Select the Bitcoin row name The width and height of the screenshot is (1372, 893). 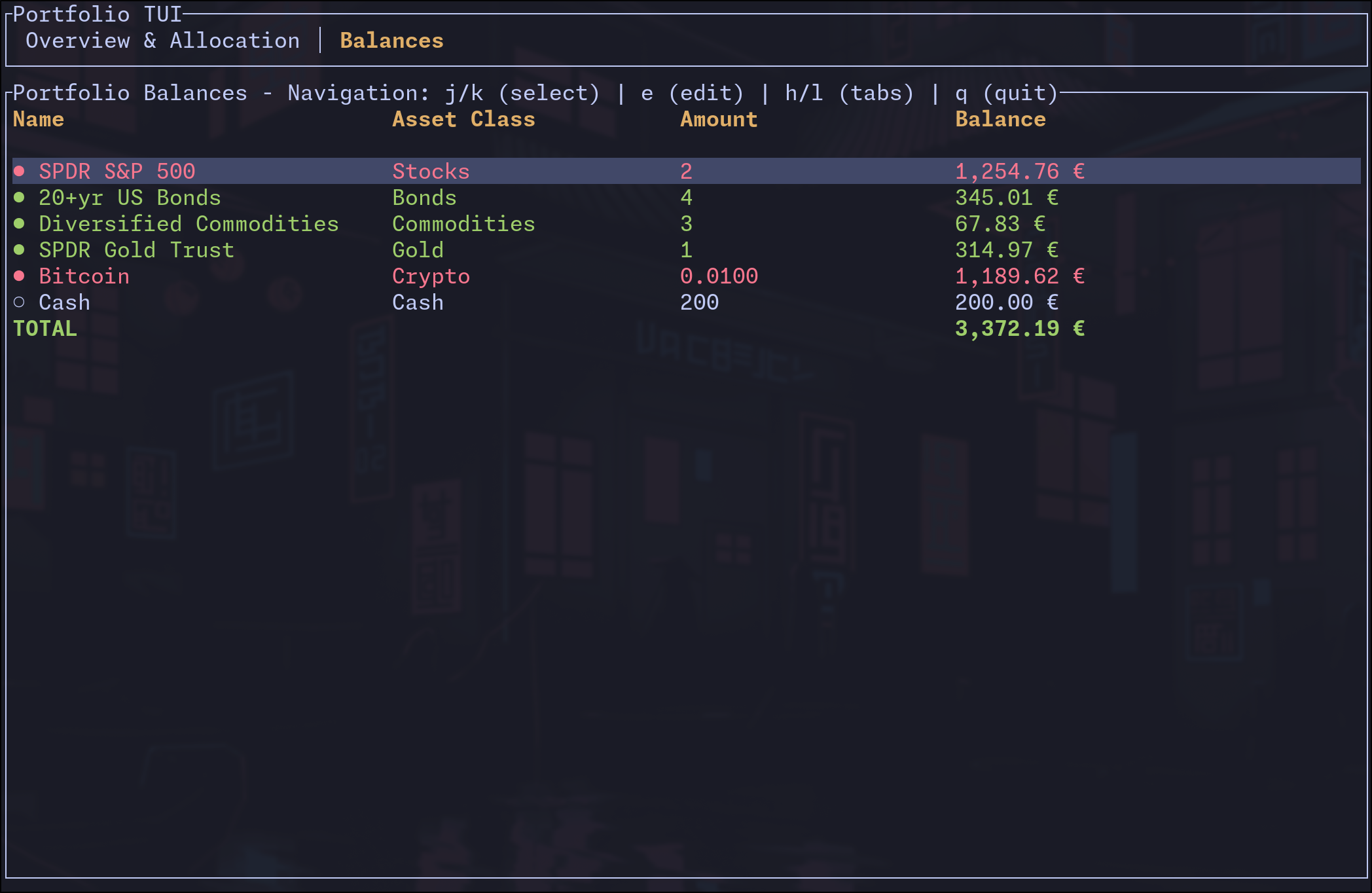coord(84,276)
